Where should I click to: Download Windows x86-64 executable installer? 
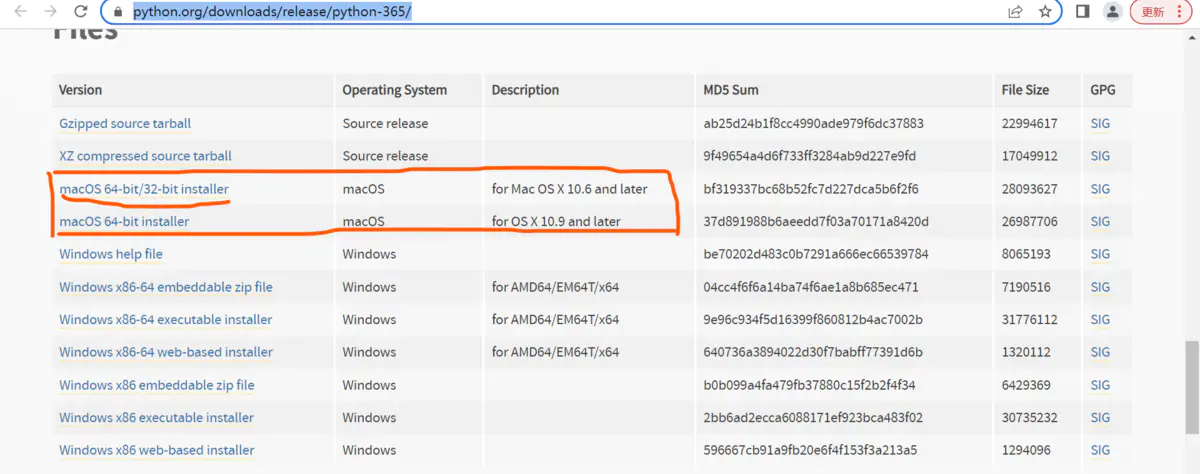pos(166,320)
